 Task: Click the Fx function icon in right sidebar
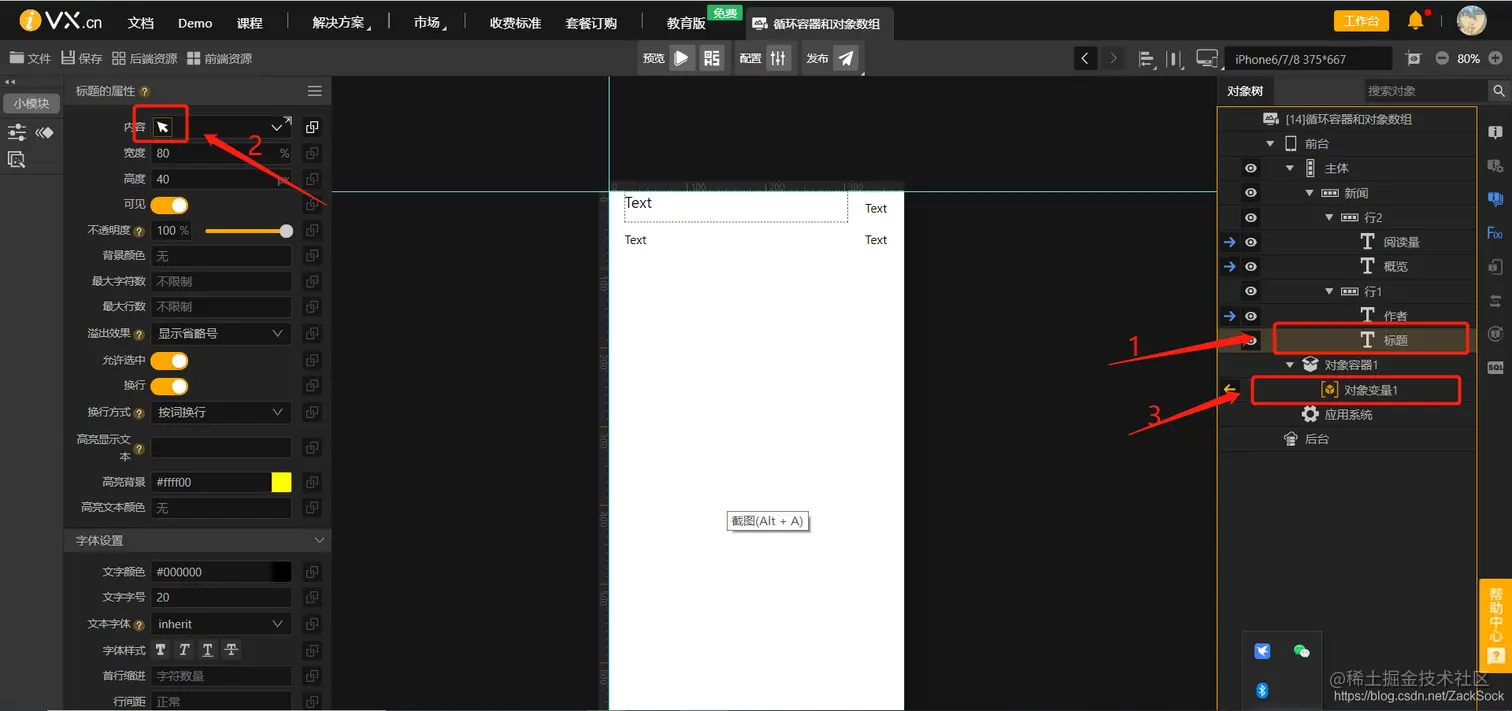pyautogui.click(x=1495, y=233)
